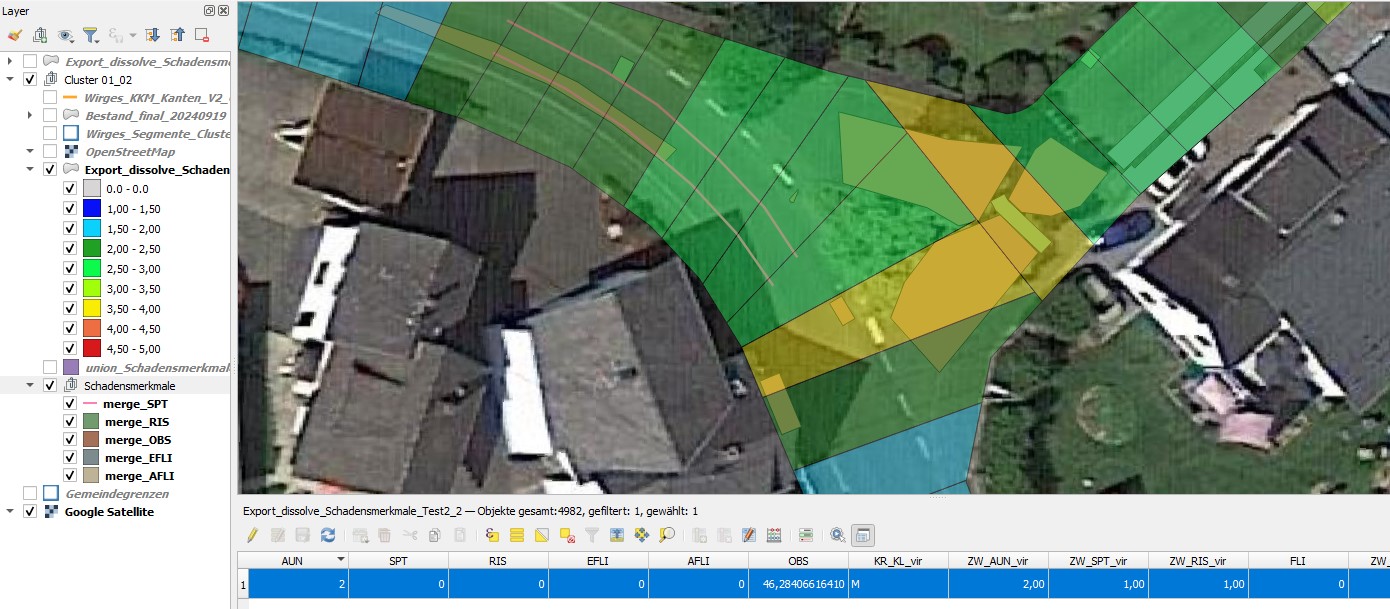Click remove layer/group icon
The width and height of the screenshot is (1390, 609).
pos(201,35)
